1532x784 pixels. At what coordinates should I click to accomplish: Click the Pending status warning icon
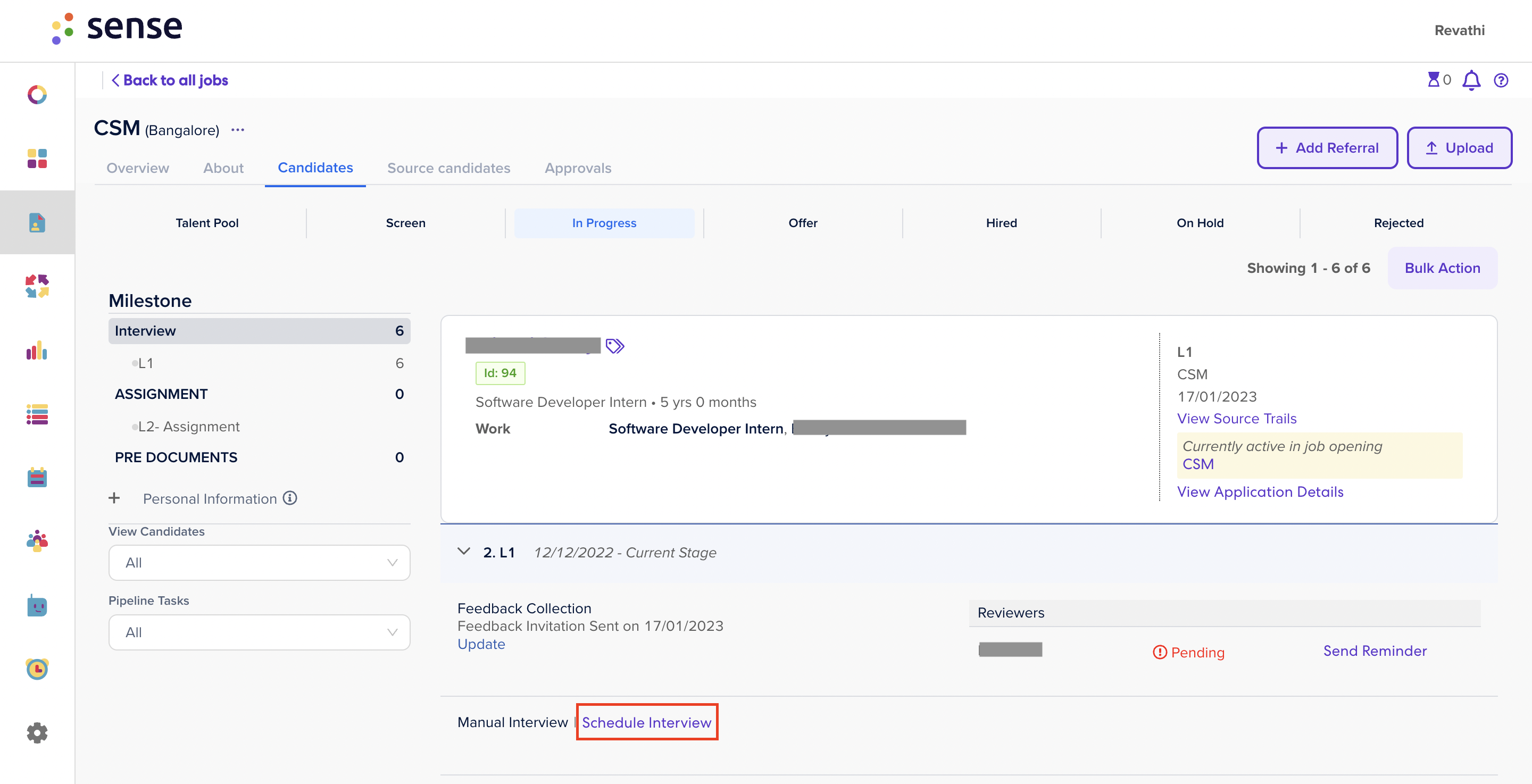[x=1160, y=653]
